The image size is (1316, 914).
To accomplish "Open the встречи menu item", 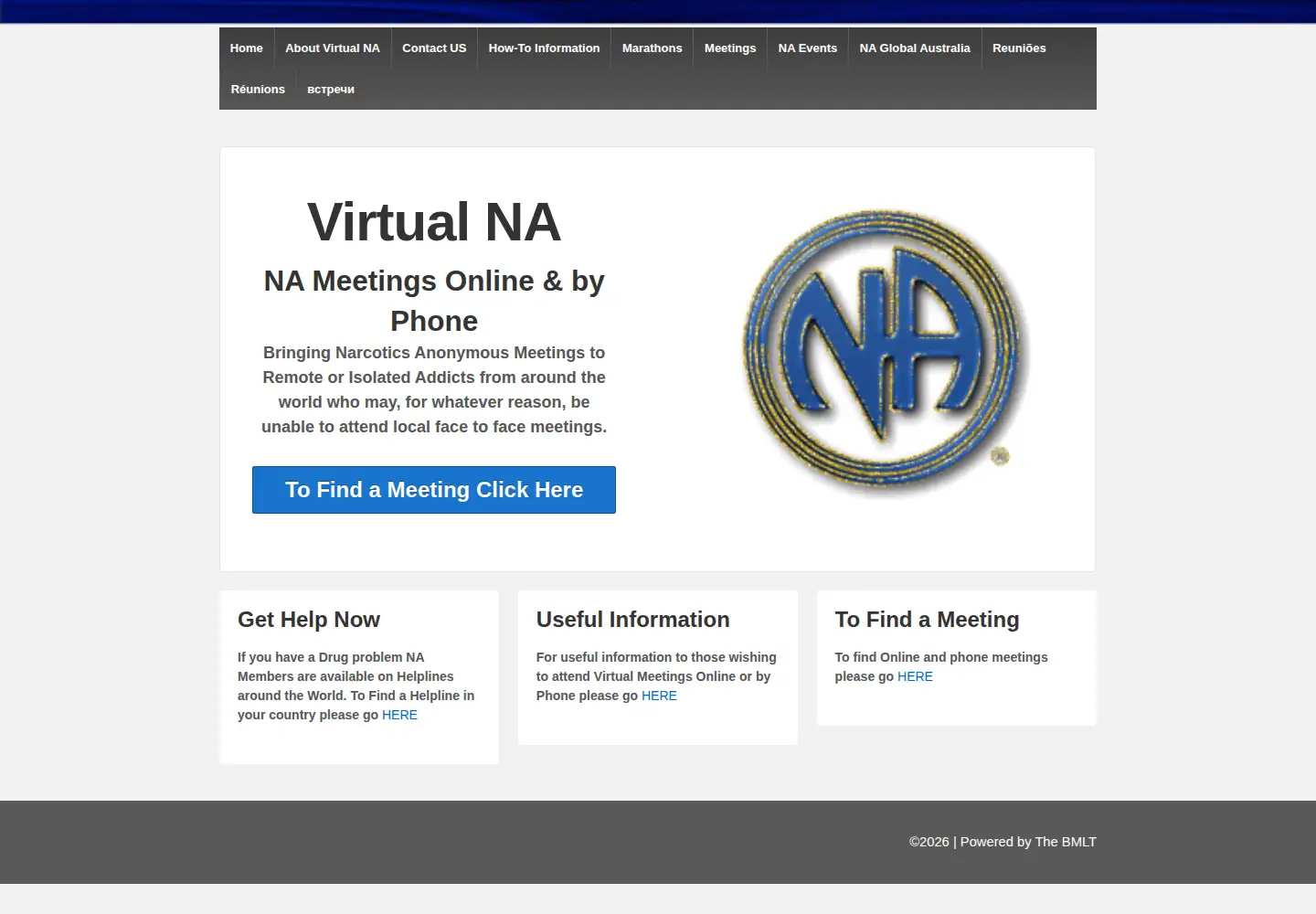I will click(x=331, y=90).
